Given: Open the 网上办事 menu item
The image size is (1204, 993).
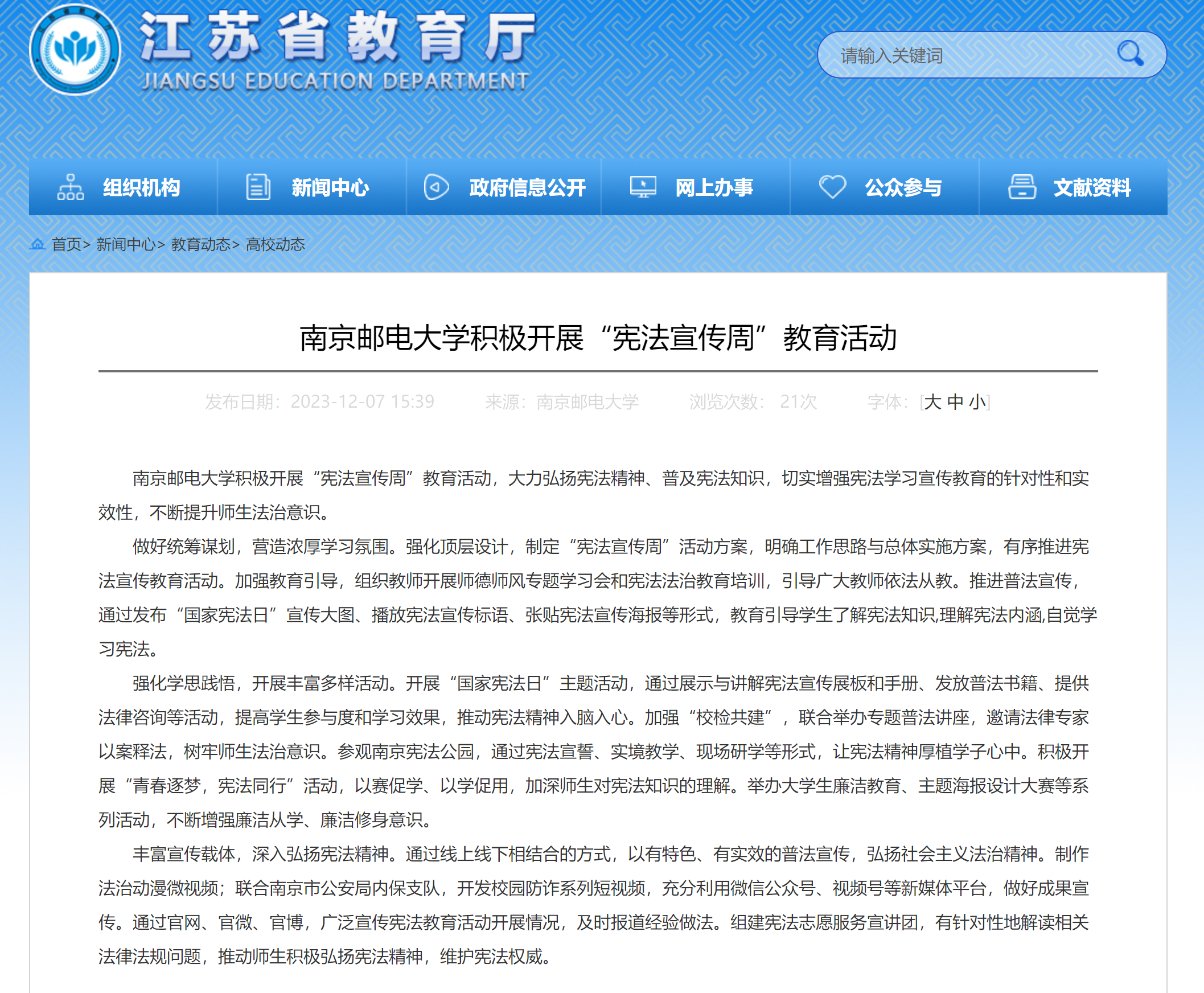Looking at the screenshot, I should click(x=714, y=188).
